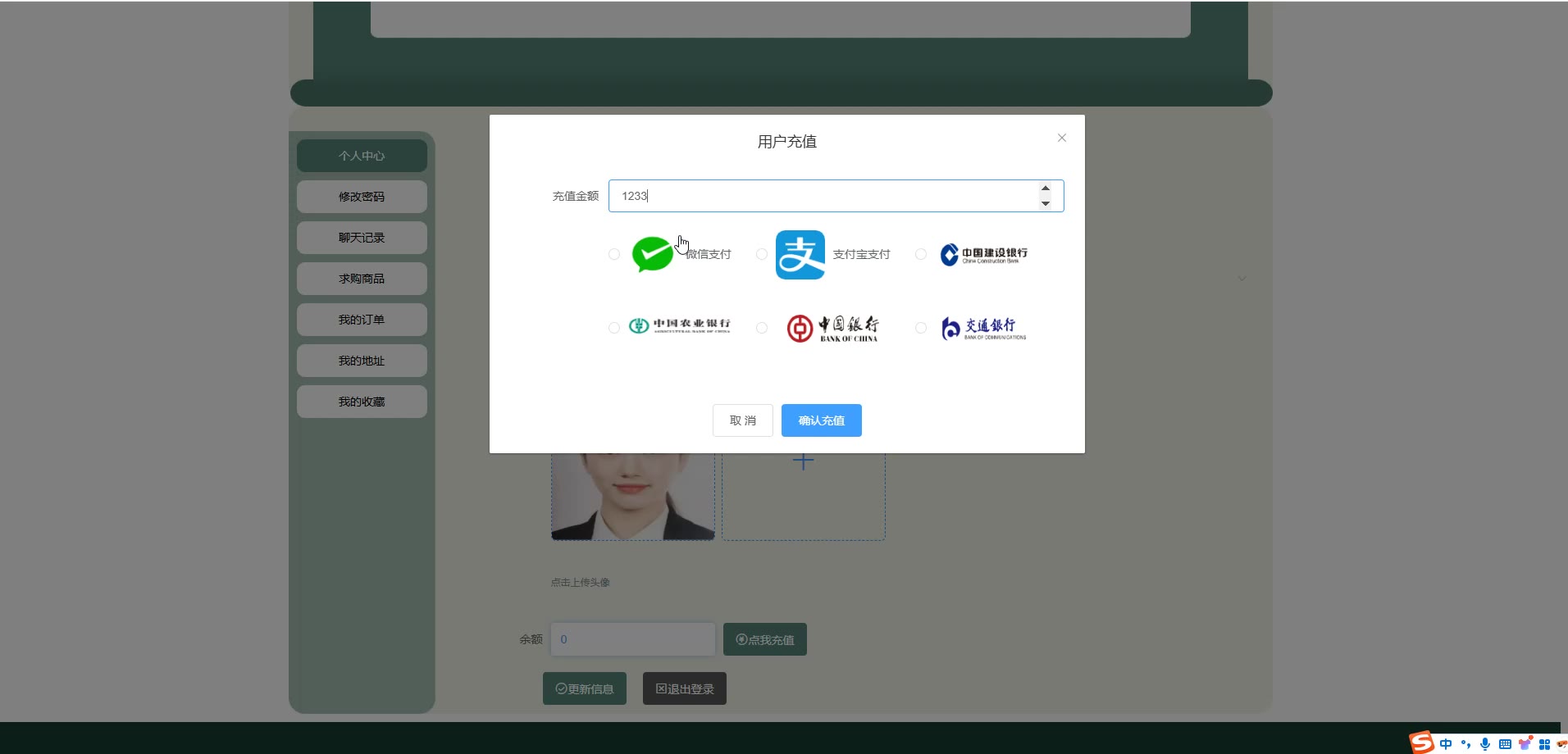Click the Bank of China logo
The height and width of the screenshot is (754, 1568).
[832, 329]
